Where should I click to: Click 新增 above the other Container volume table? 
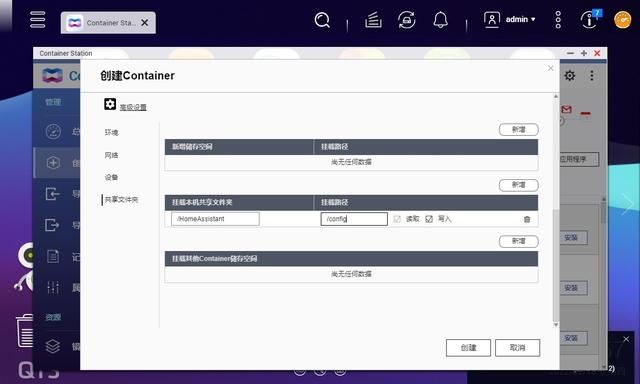point(518,241)
